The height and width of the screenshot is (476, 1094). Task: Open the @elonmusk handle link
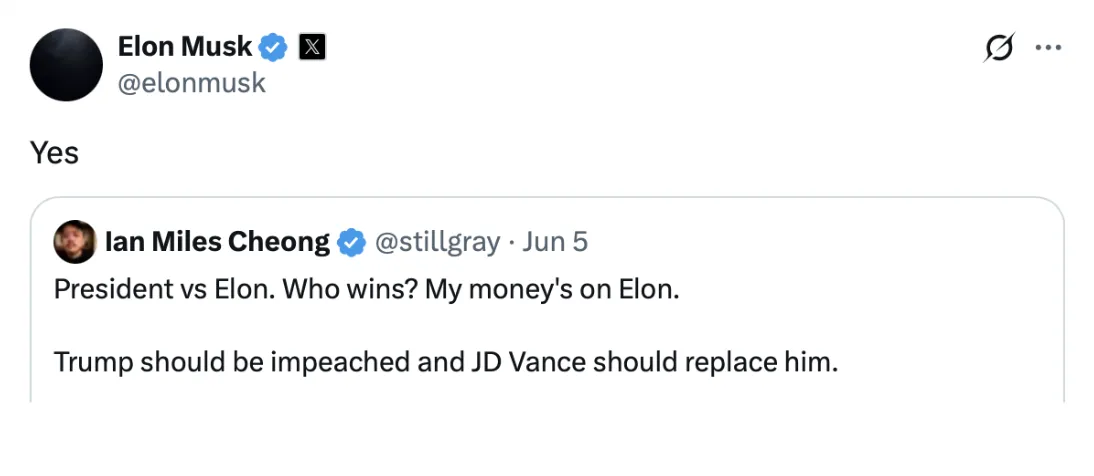192,83
